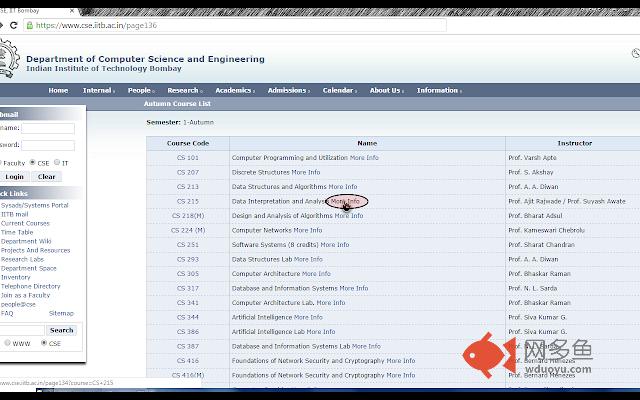Click the Login button

(x=14, y=177)
